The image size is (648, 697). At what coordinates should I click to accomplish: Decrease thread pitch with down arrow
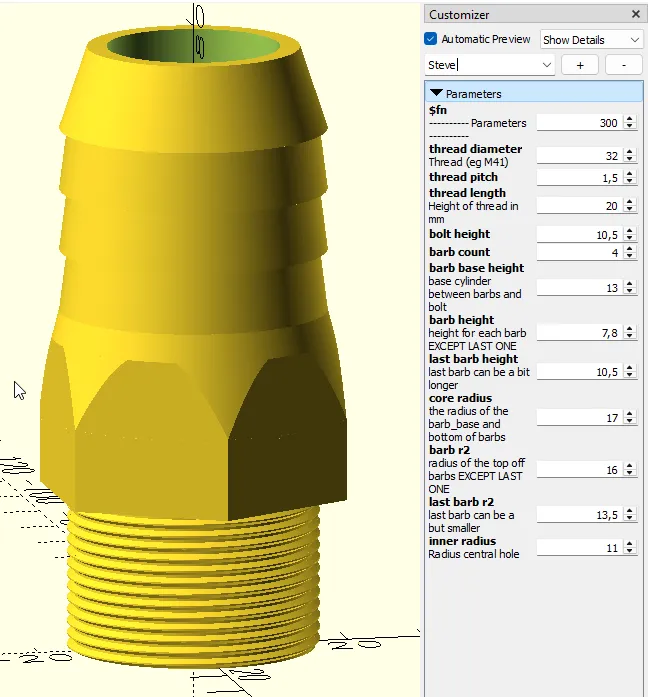pyautogui.click(x=629, y=181)
